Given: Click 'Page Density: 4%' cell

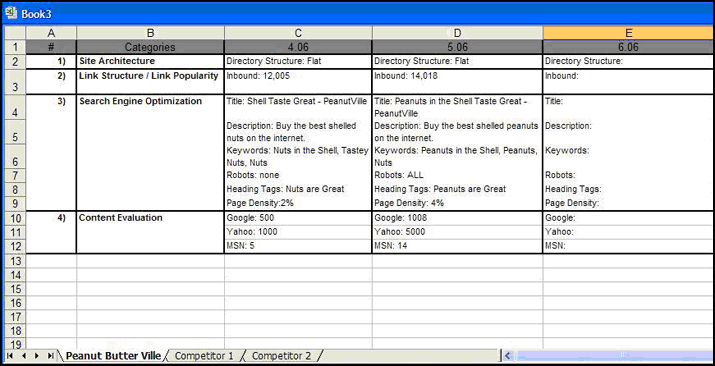Looking at the screenshot, I should pyautogui.click(x=457, y=203).
